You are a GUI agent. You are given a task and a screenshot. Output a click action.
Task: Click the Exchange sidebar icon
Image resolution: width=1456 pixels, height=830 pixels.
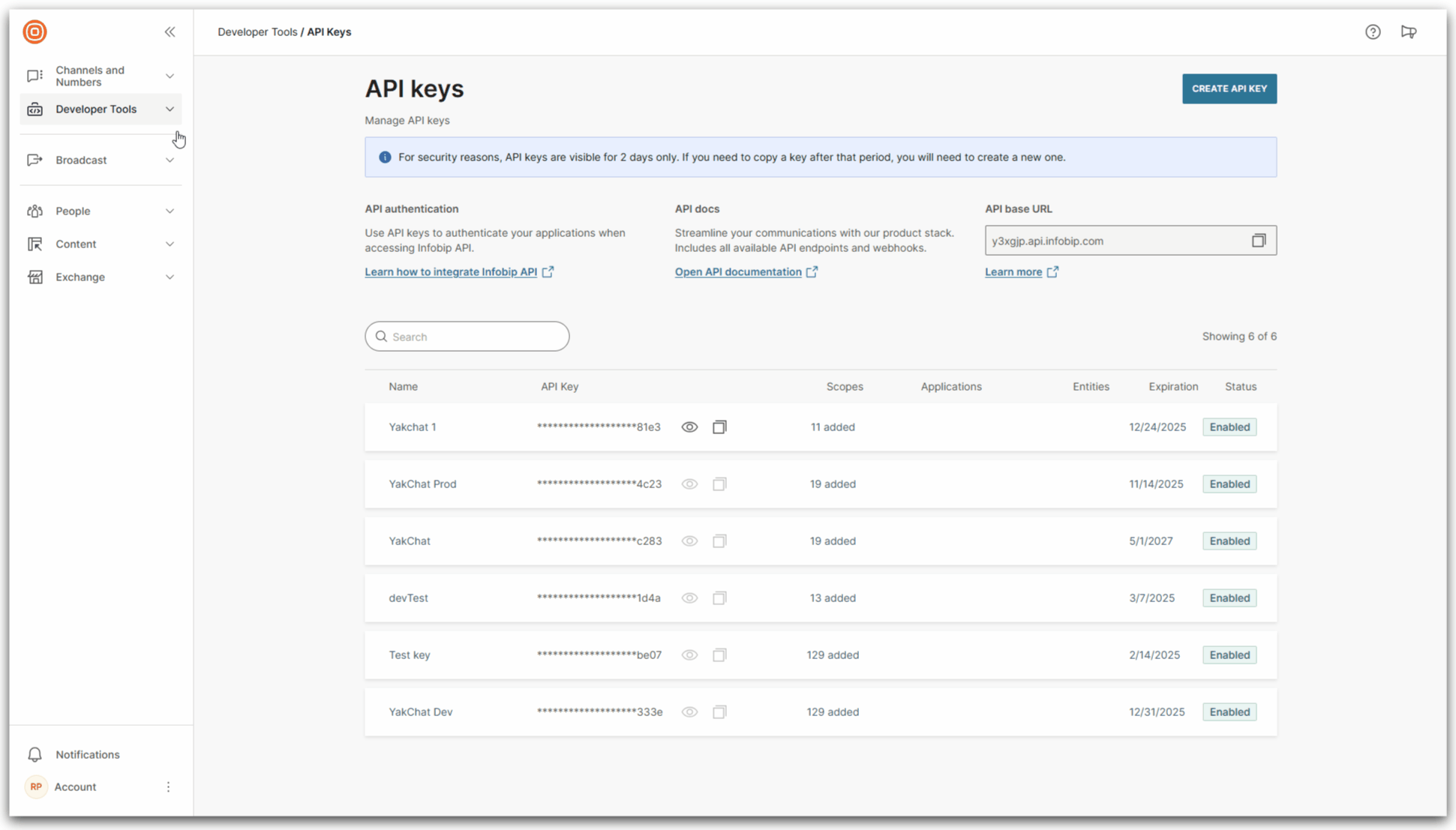click(35, 277)
